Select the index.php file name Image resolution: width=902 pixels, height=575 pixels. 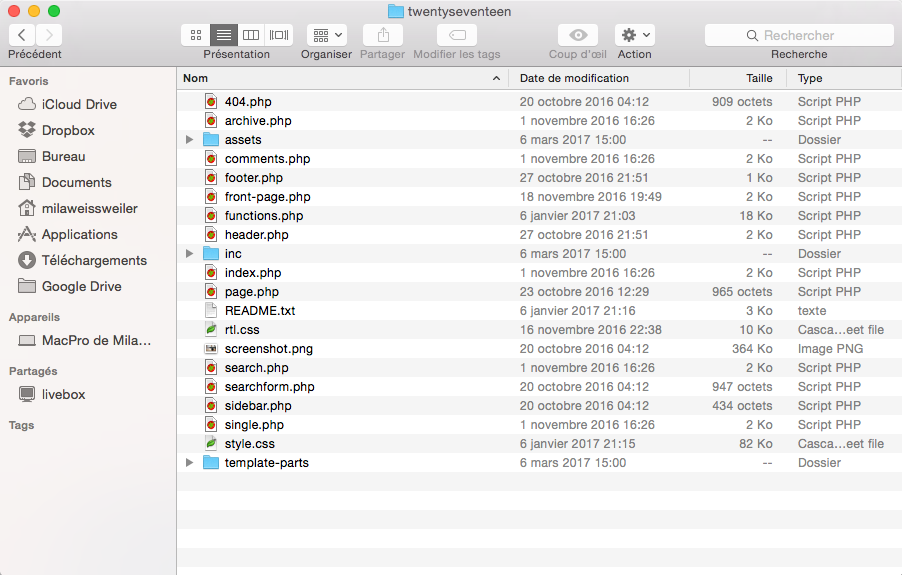[253, 273]
